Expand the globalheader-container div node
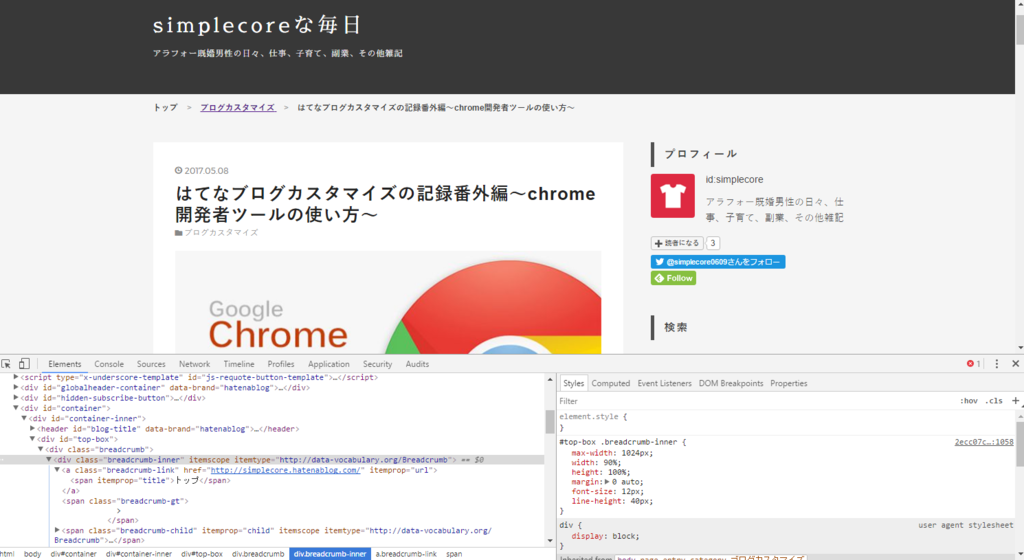Viewport: 1024px width, 560px height. (16, 387)
